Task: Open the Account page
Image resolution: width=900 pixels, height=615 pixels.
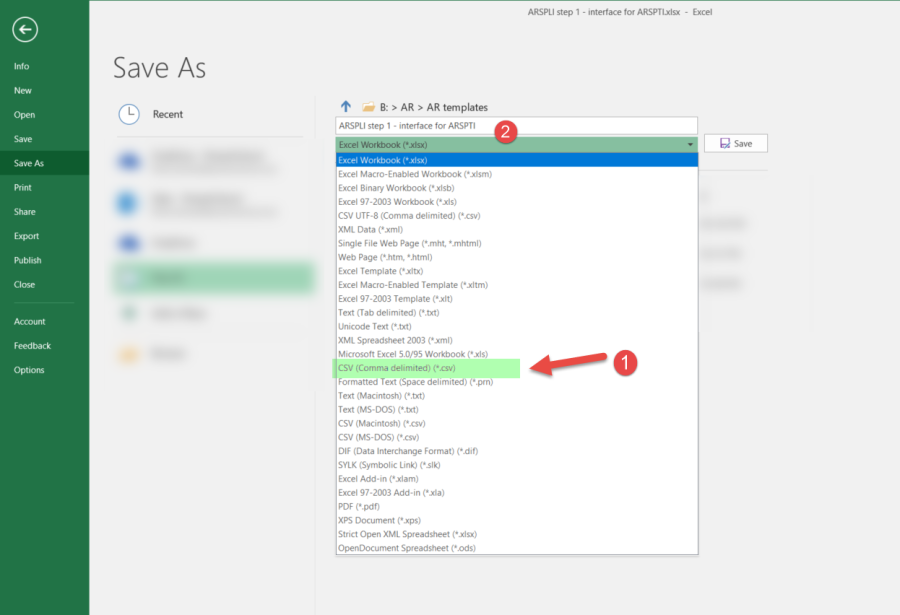Action: (x=30, y=322)
